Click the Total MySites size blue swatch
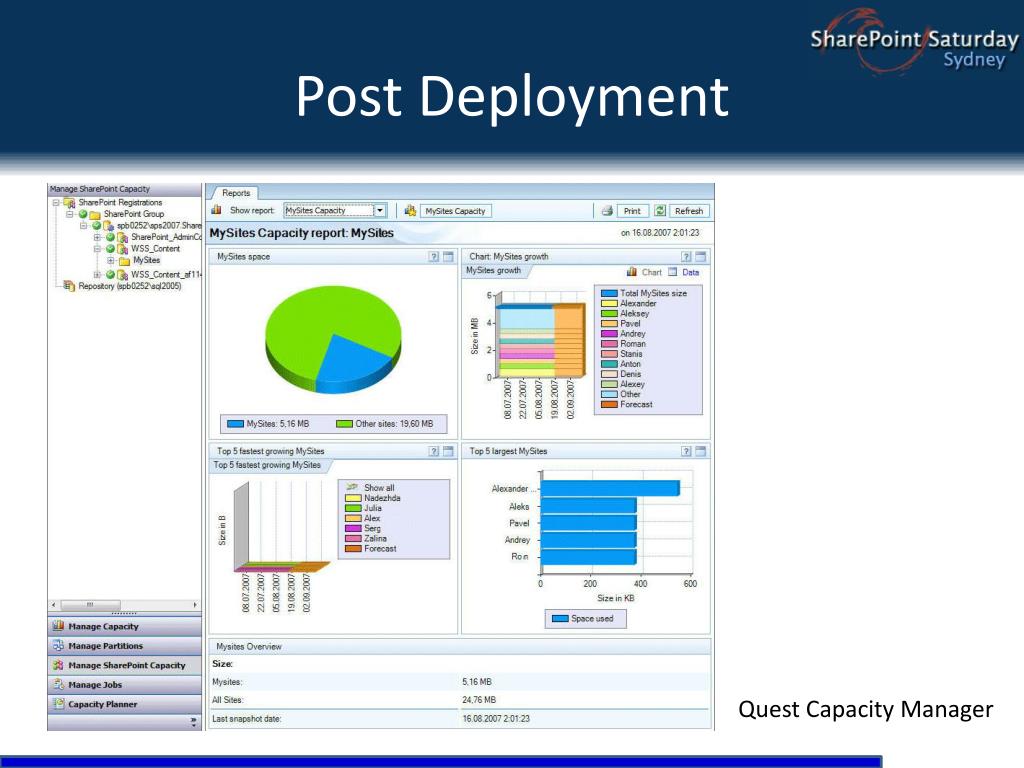Viewport: 1024px width, 768px height. pos(609,293)
